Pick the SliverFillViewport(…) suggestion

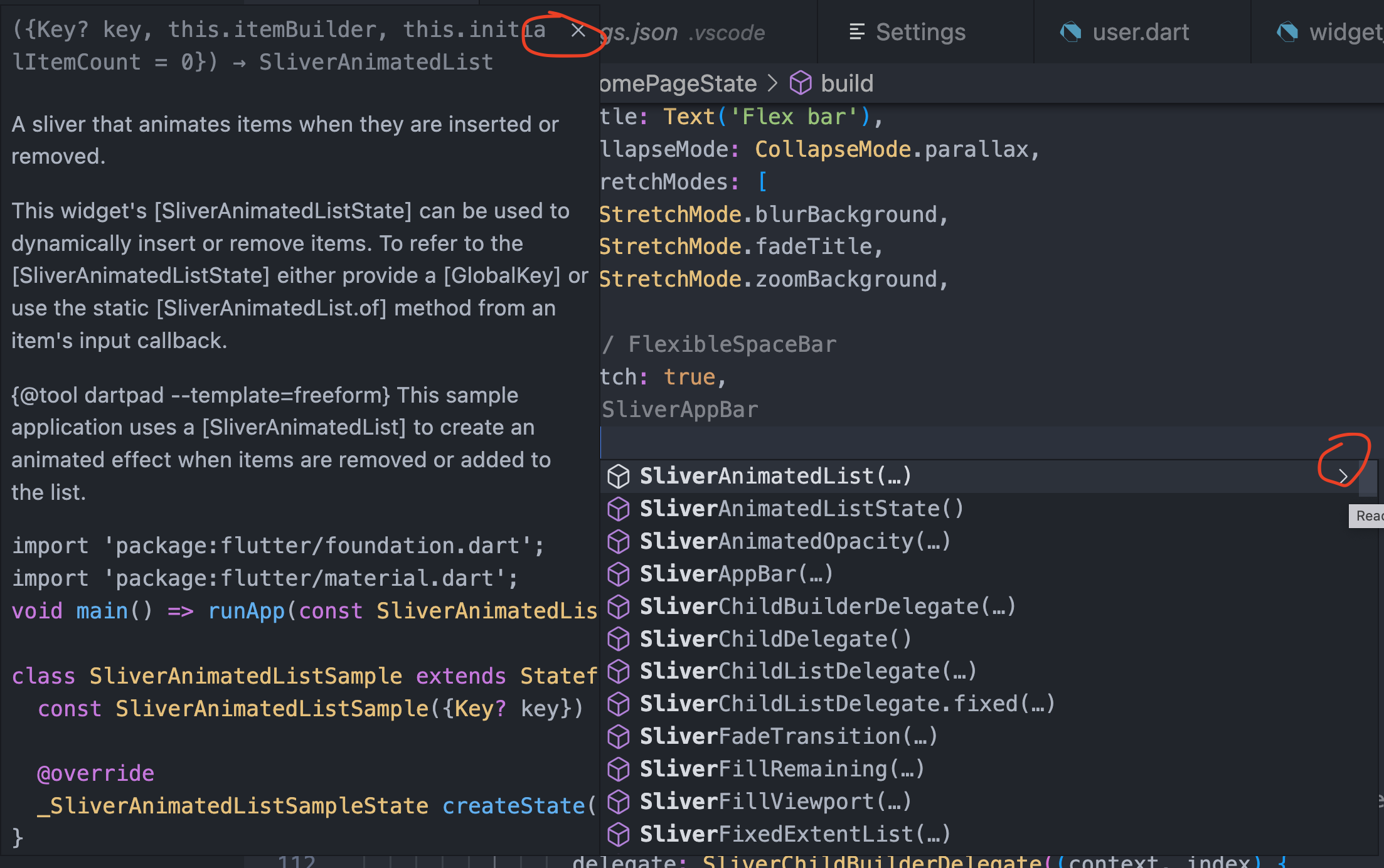tap(988, 802)
